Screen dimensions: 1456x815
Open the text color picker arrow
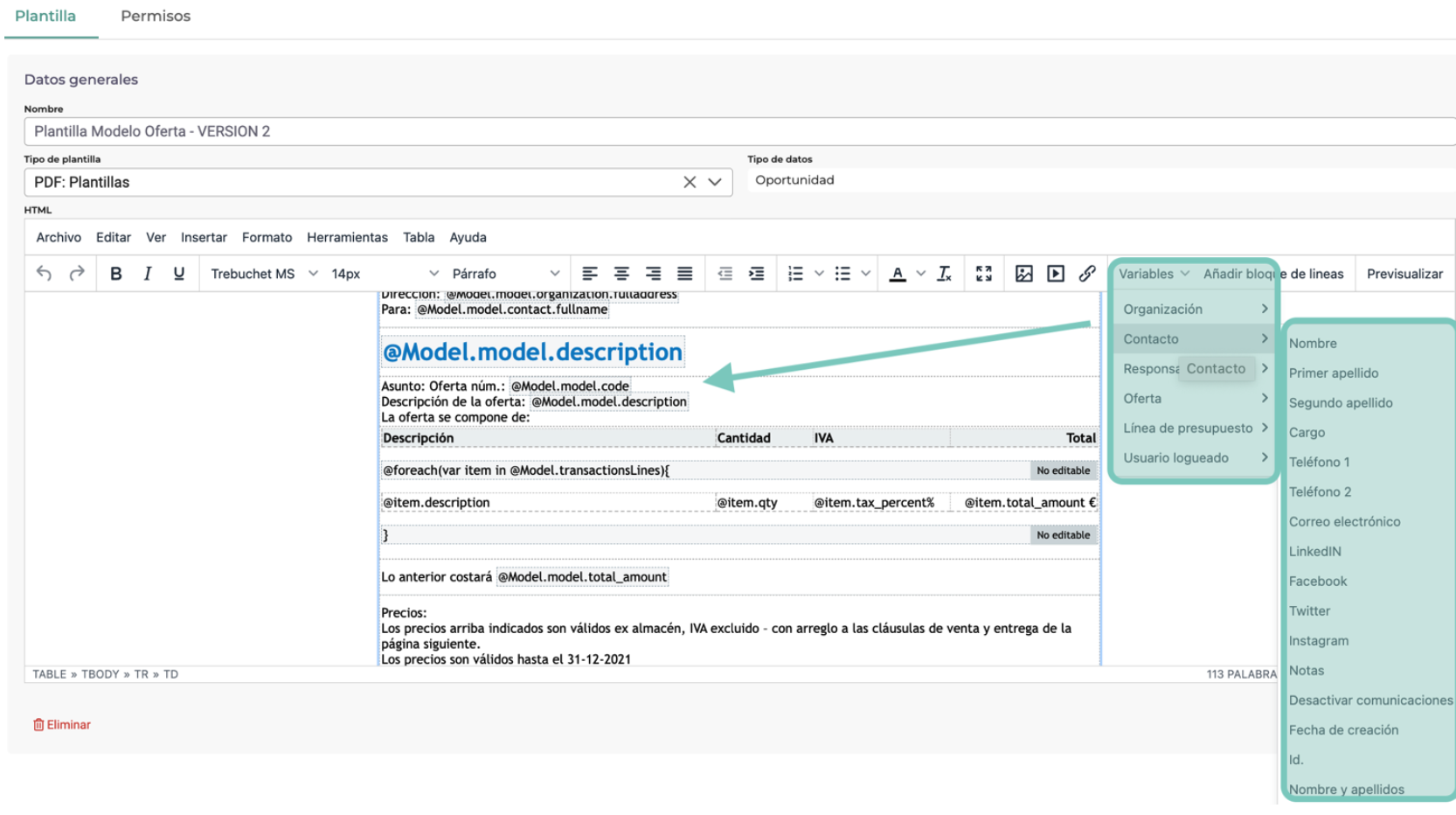920,274
